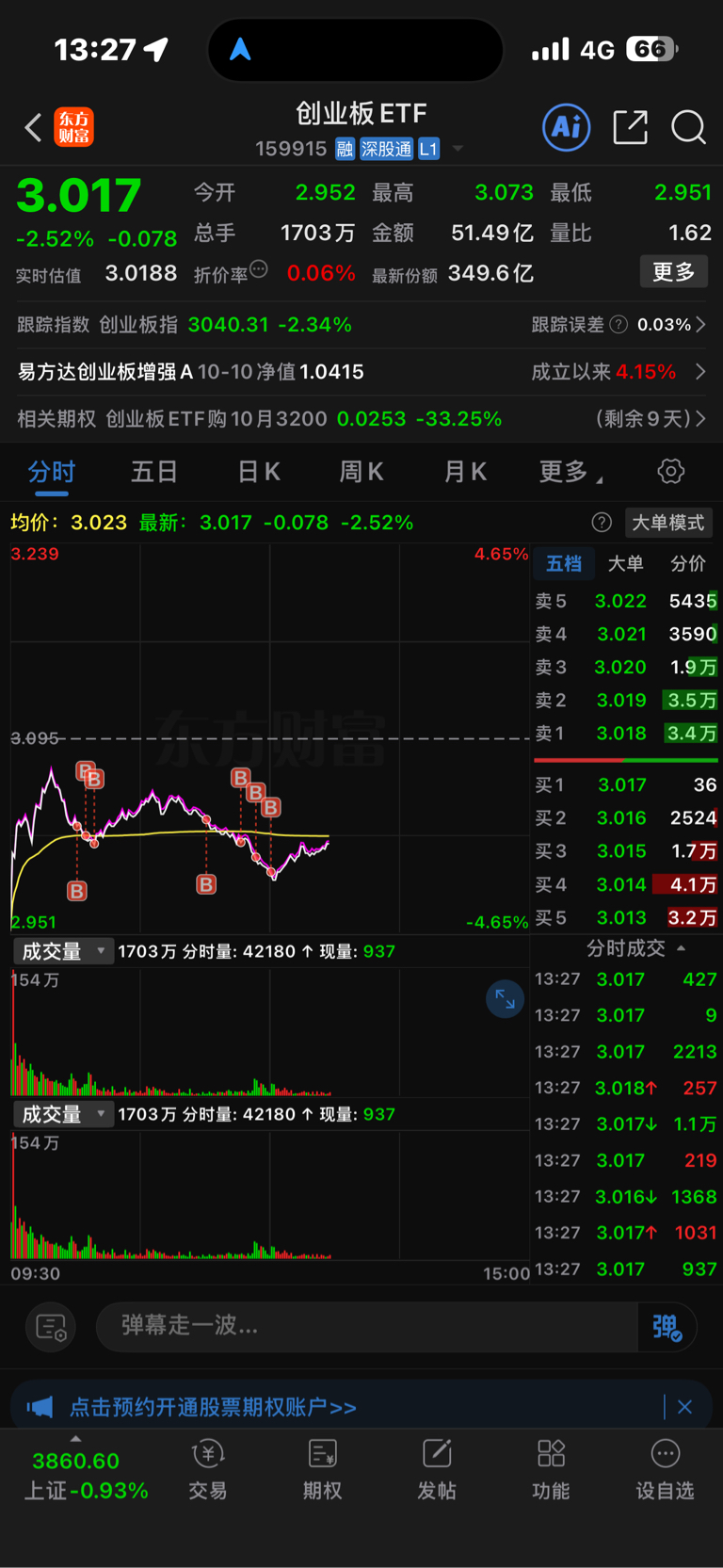Open the 期权 options icon

[x=322, y=1455]
